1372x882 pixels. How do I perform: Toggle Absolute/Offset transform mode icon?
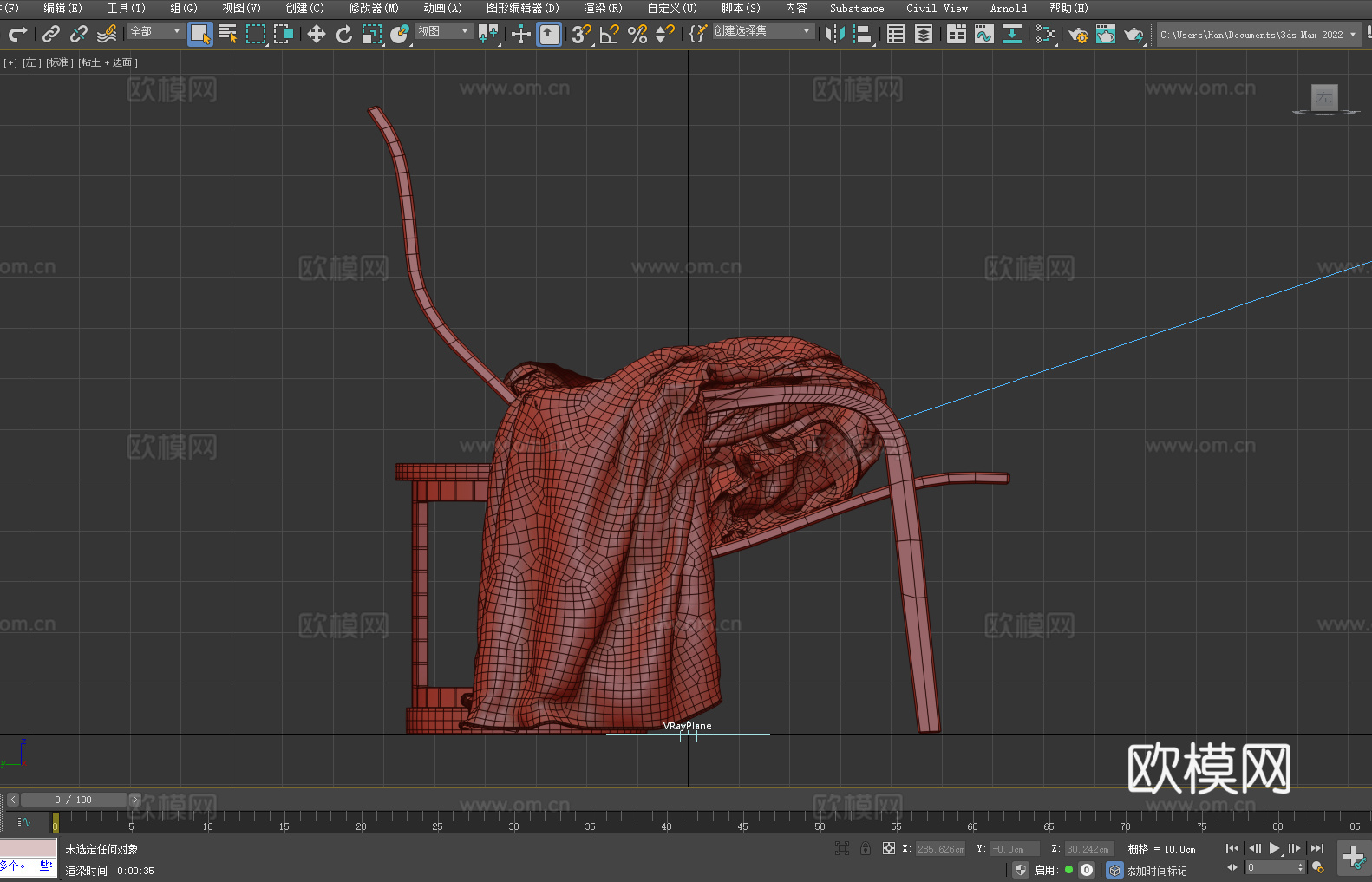point(888,848)
